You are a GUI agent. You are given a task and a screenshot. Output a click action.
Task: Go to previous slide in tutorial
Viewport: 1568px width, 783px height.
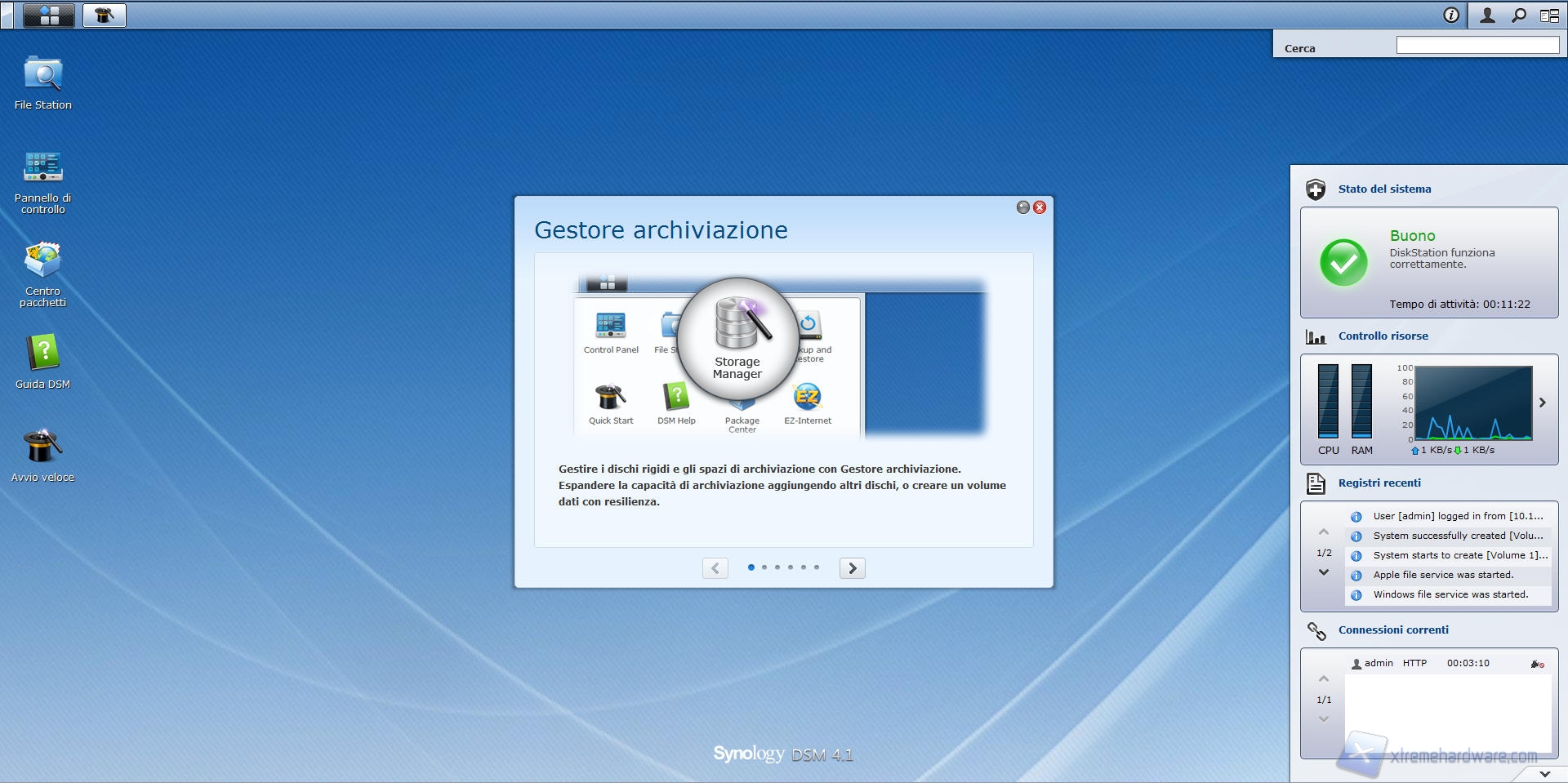pos(715,568)
